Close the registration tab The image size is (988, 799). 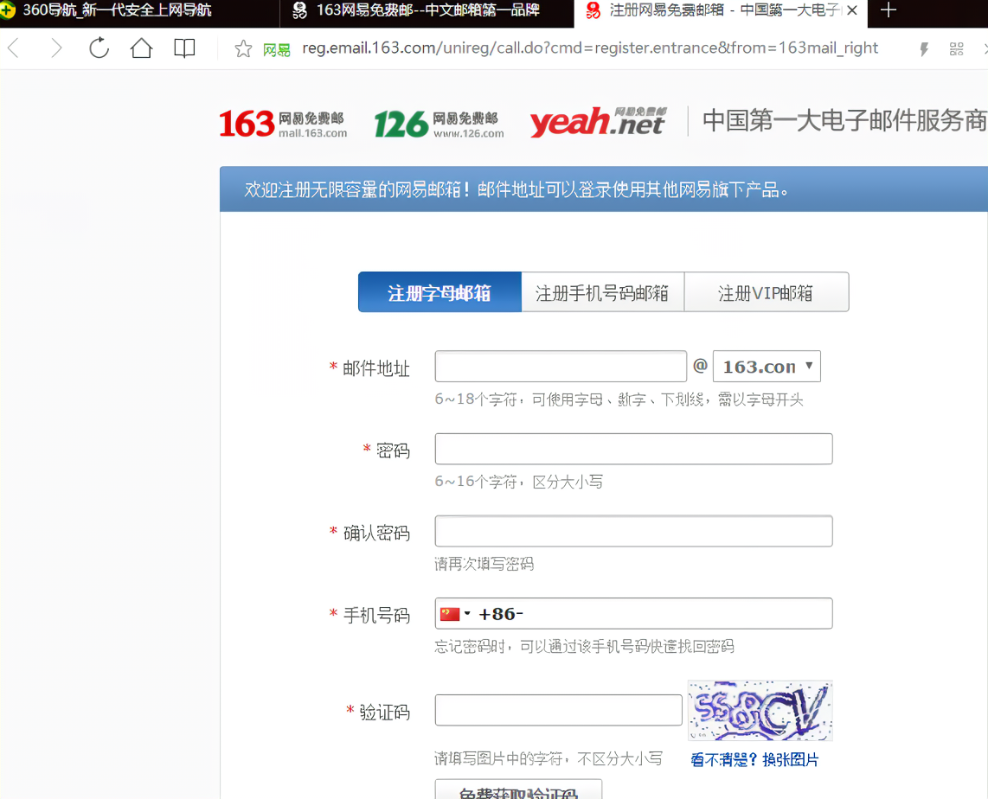tap(852, 10)
